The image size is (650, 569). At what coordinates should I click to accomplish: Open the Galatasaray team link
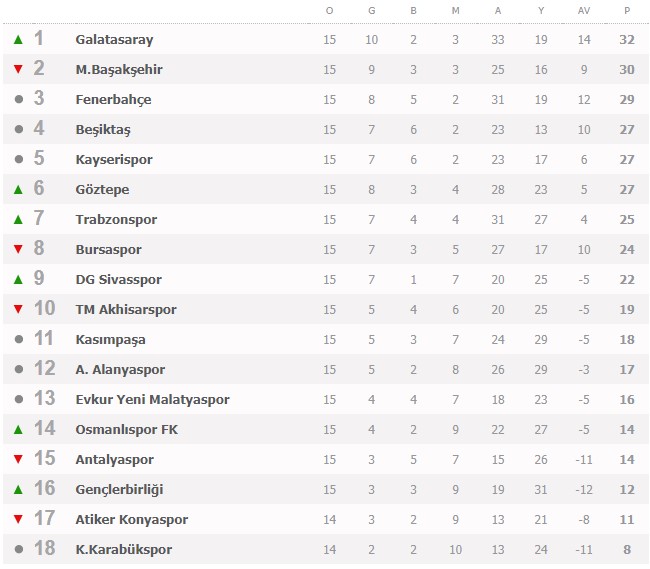tap(114, 40)
